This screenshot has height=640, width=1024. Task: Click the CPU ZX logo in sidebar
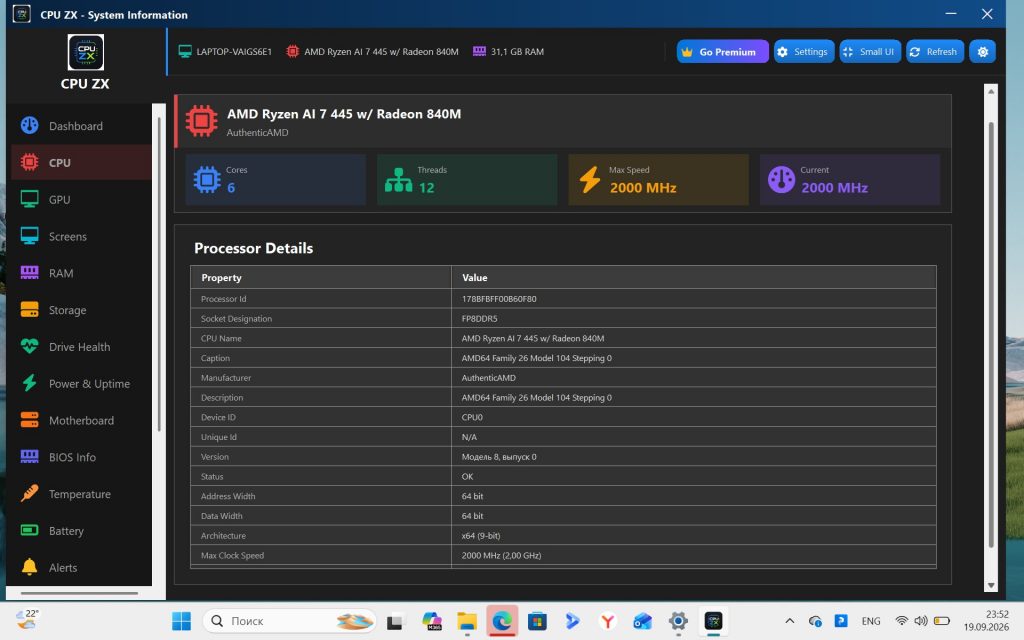pos(86,52)
